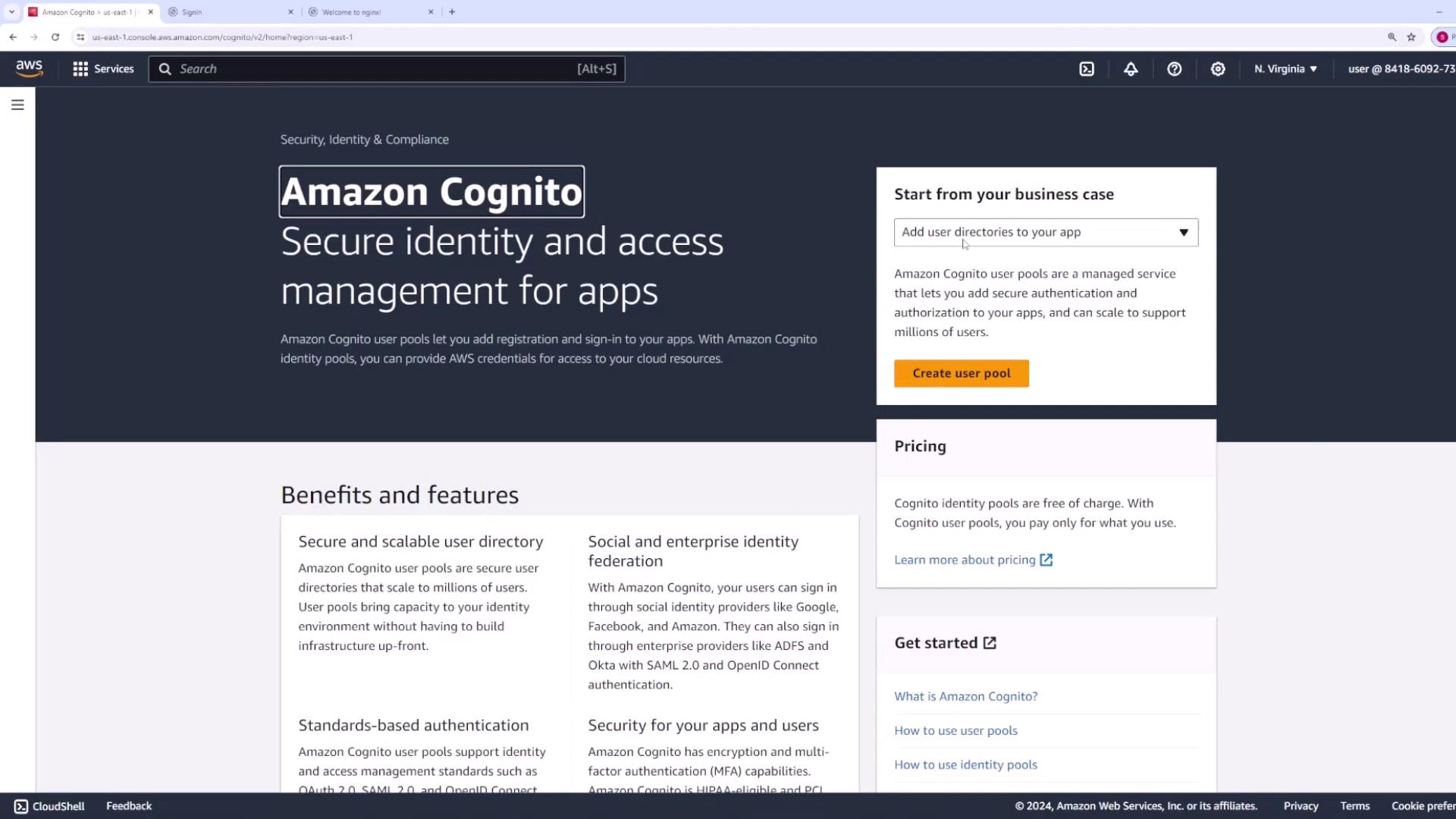Expand the hamburger side navigation menu

point(17,105)
